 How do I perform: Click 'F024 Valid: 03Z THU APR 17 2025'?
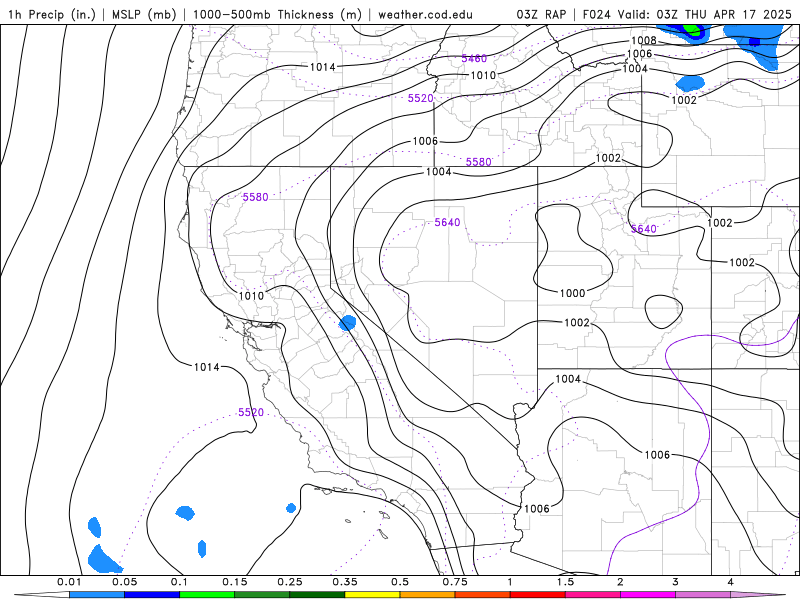(x=687, y=14)
